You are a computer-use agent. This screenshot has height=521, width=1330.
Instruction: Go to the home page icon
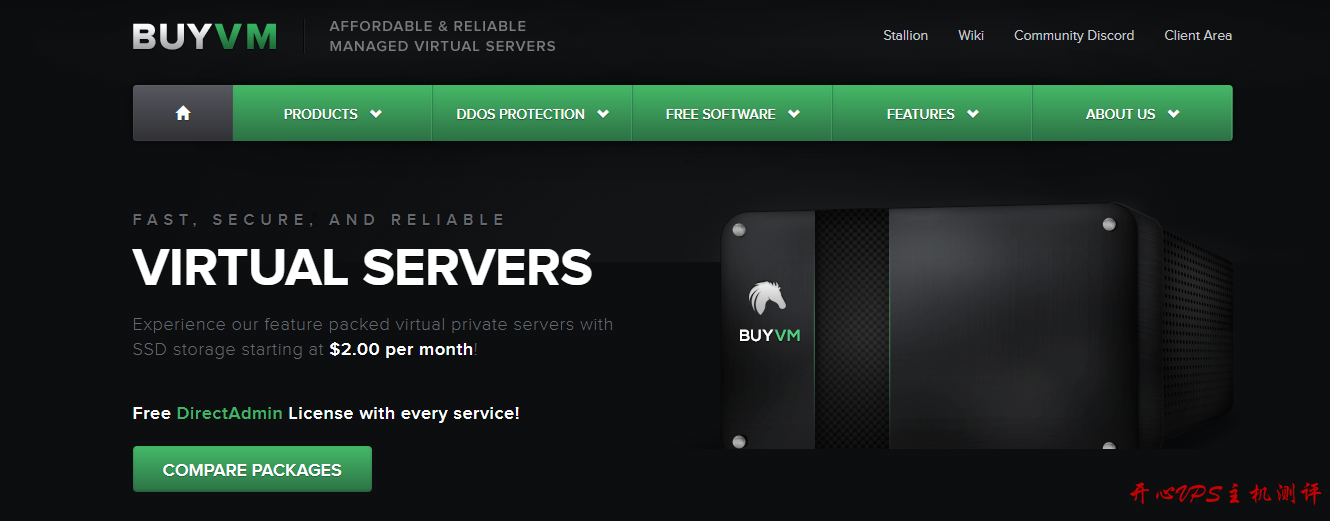click(x=183, y=113)
